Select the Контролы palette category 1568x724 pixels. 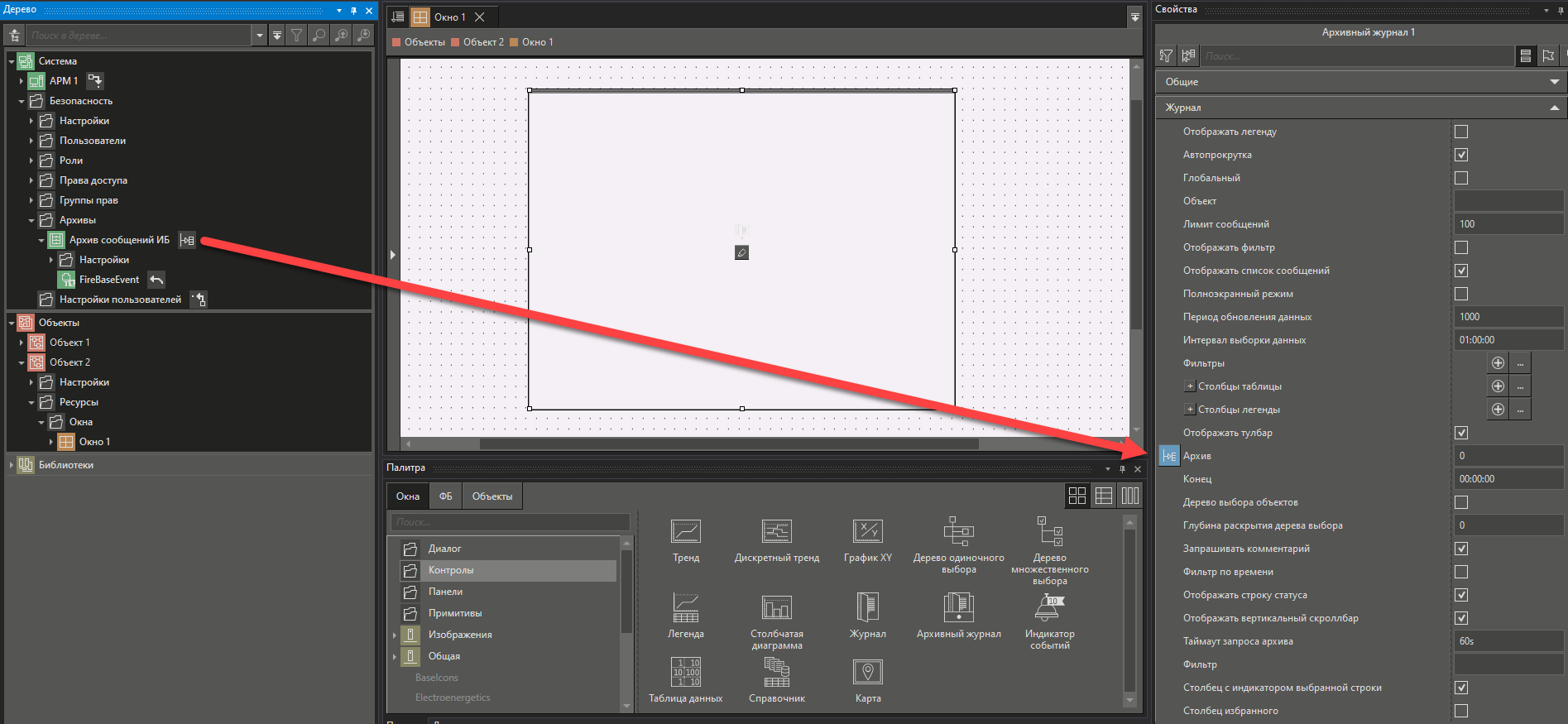tap(451, 570)
